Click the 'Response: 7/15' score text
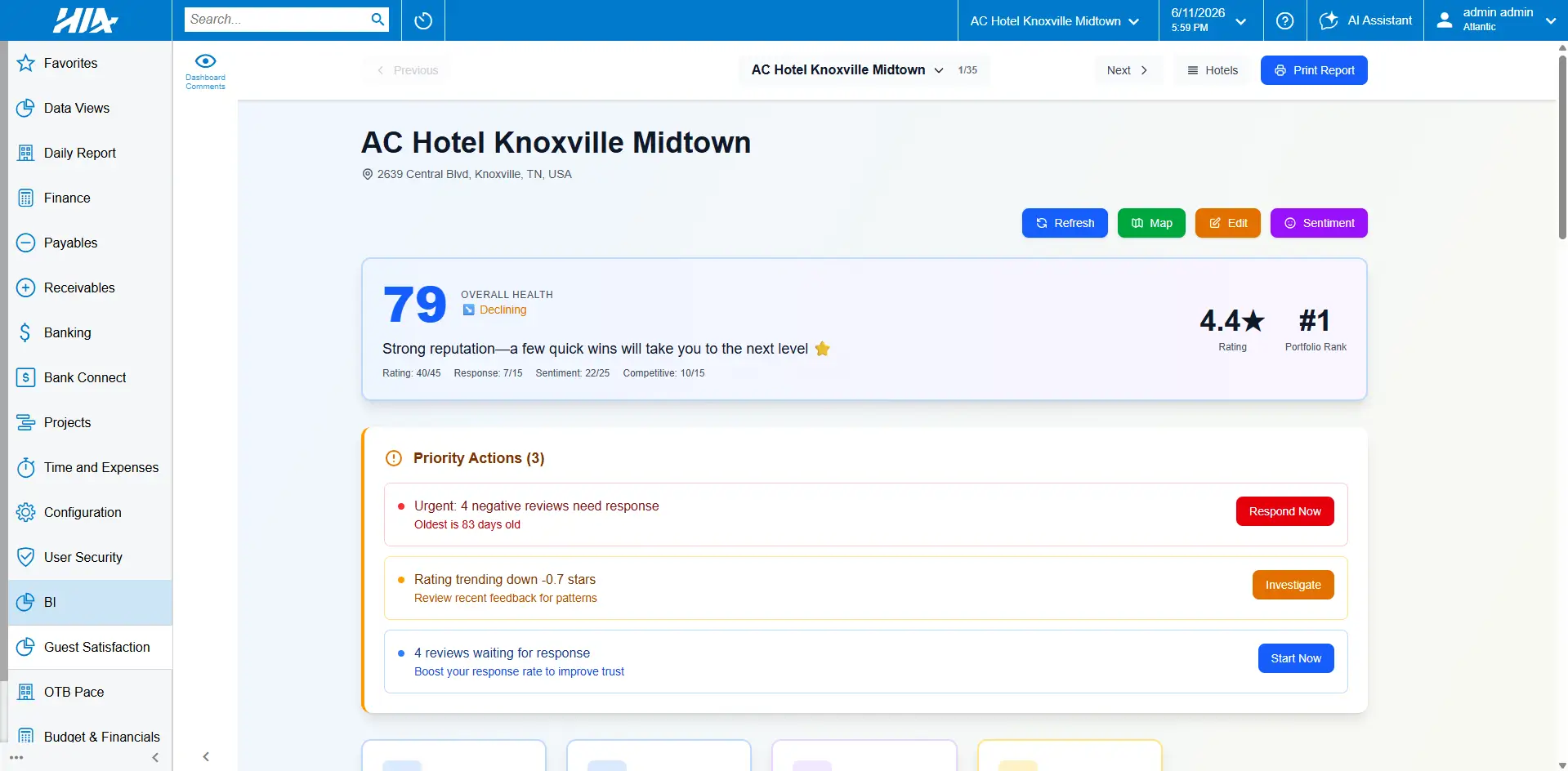The height and width of the screenshot is (771, 1568). (488, 373)
